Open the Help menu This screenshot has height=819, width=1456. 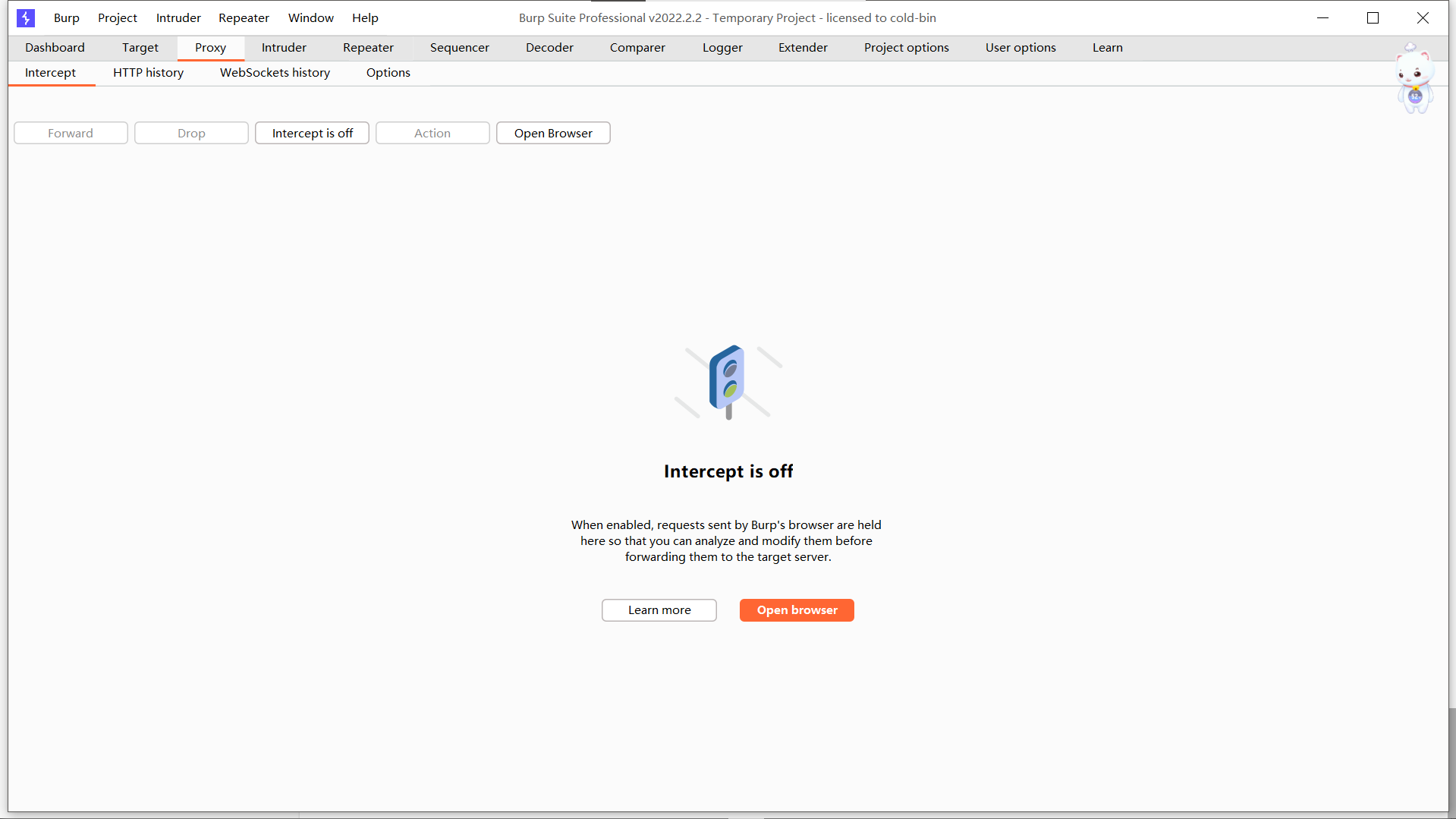pos(365,17)
